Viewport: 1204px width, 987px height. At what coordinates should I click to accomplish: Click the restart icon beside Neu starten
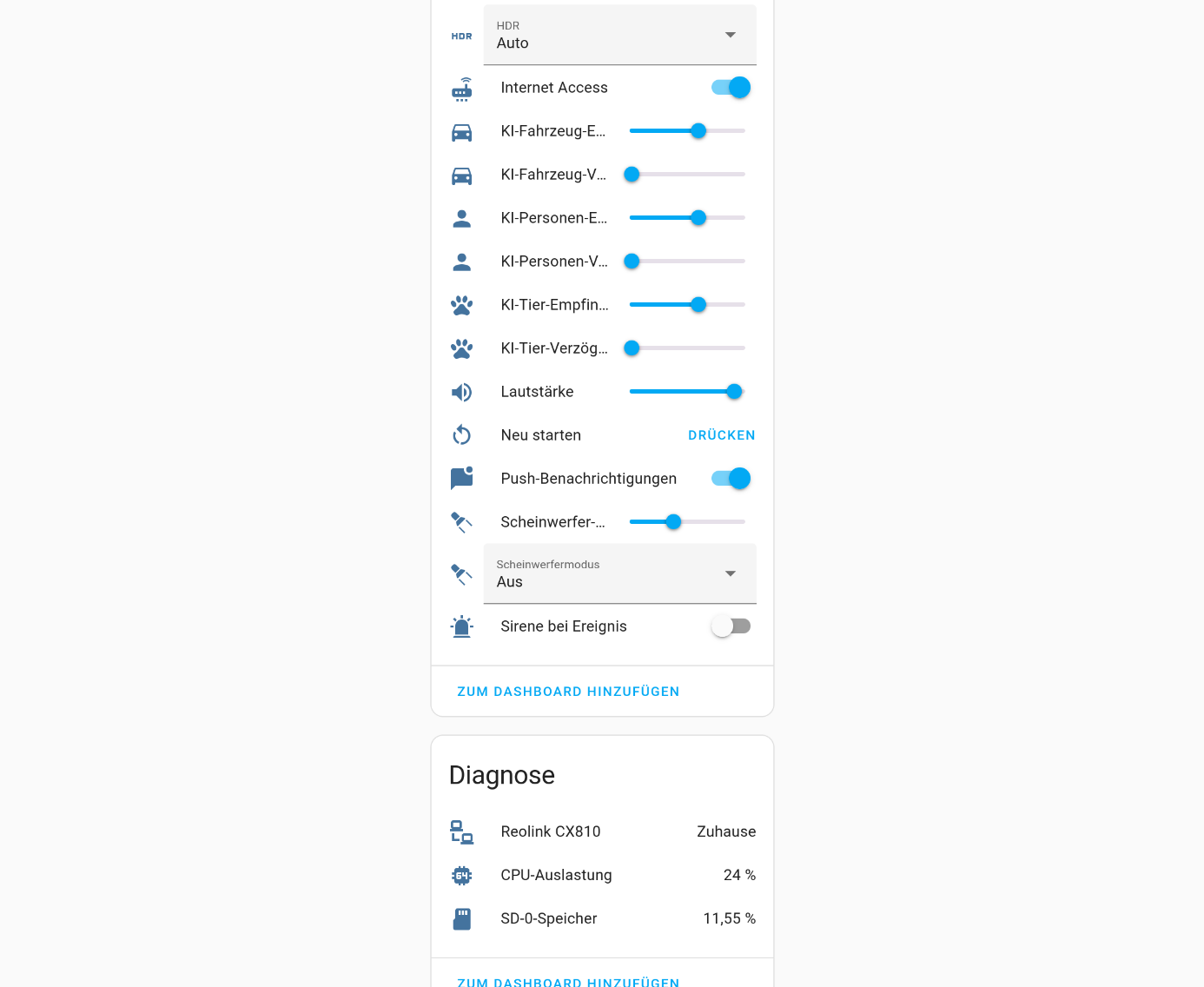click(x=461, y=435)
